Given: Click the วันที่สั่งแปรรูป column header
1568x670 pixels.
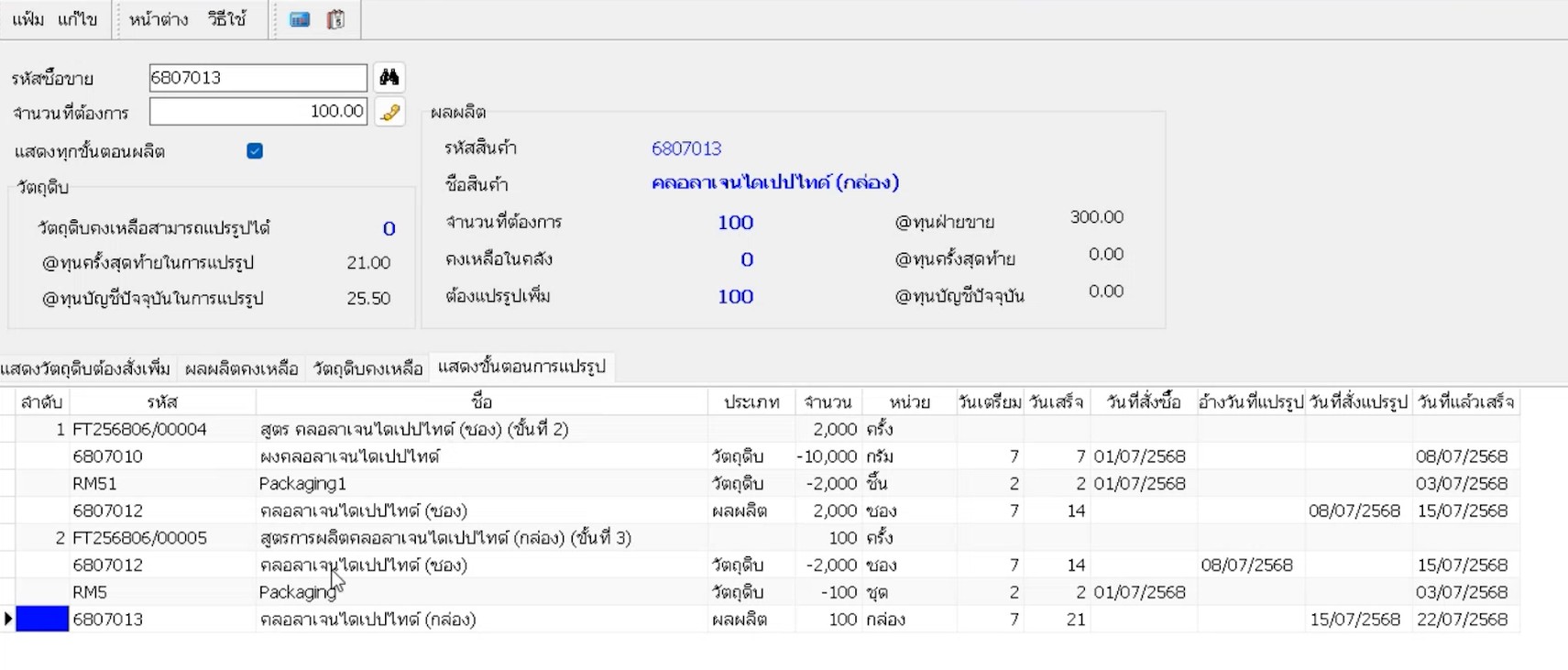Looking at the screenshot, I should tap(1359, 402).
